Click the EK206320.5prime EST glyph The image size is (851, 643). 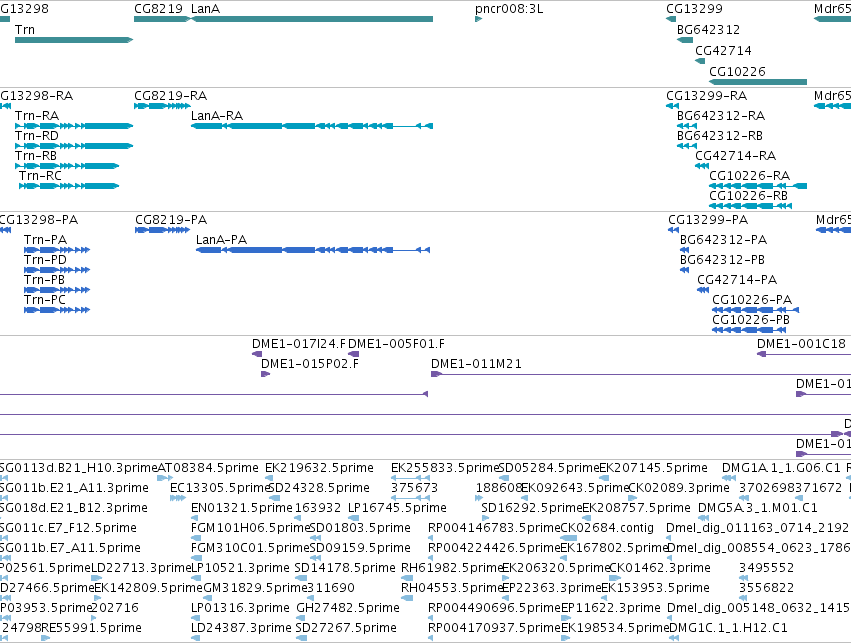pos(505,578)
